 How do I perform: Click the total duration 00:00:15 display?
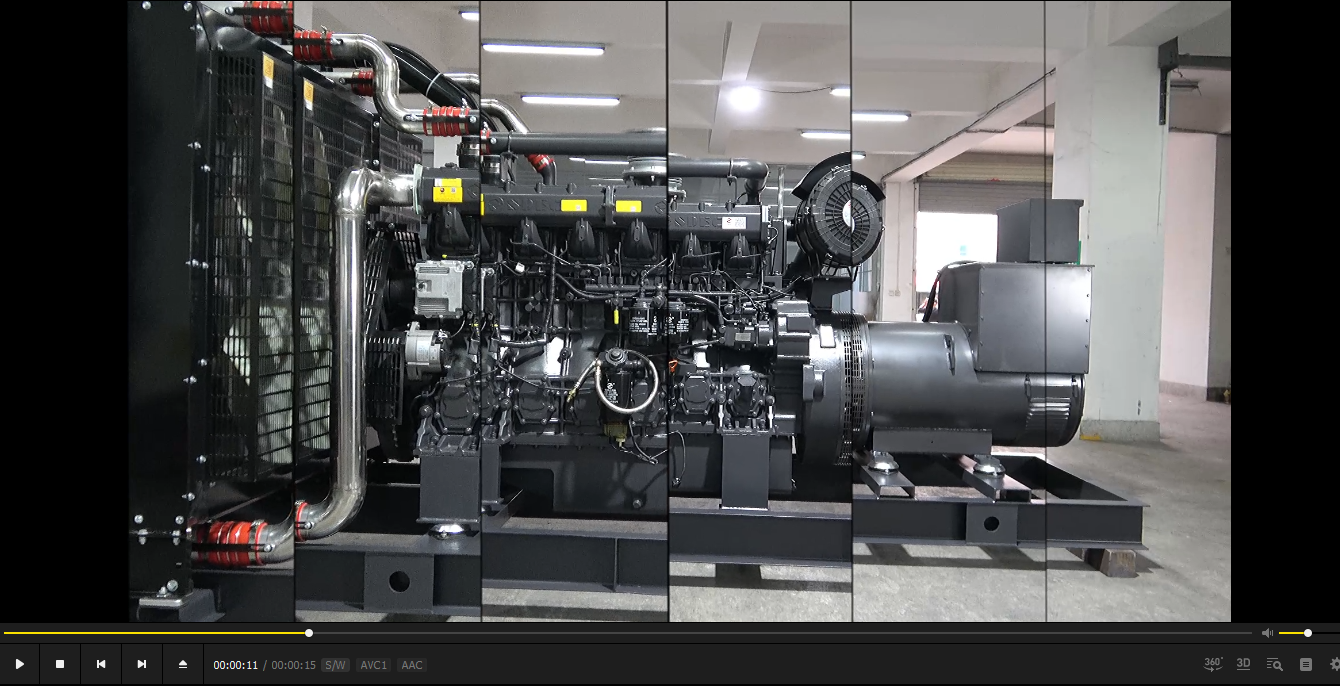[x=293, y=665]
